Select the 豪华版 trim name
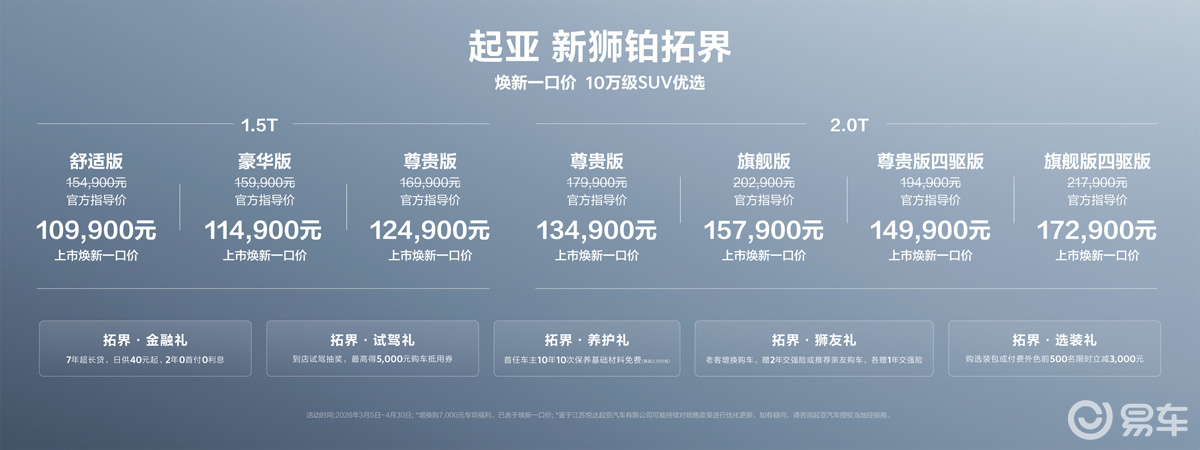 [264, 161]
